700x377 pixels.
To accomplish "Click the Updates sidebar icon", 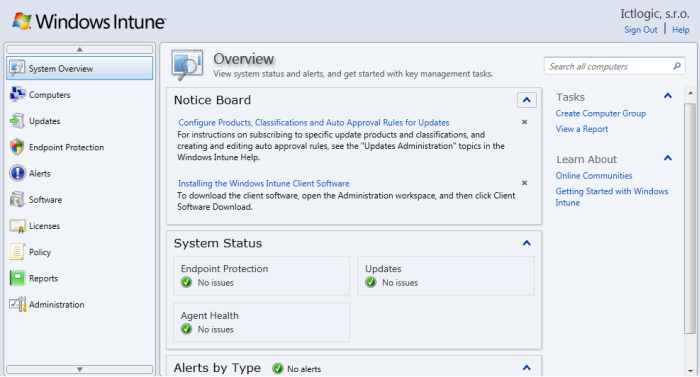I will 17,121.
